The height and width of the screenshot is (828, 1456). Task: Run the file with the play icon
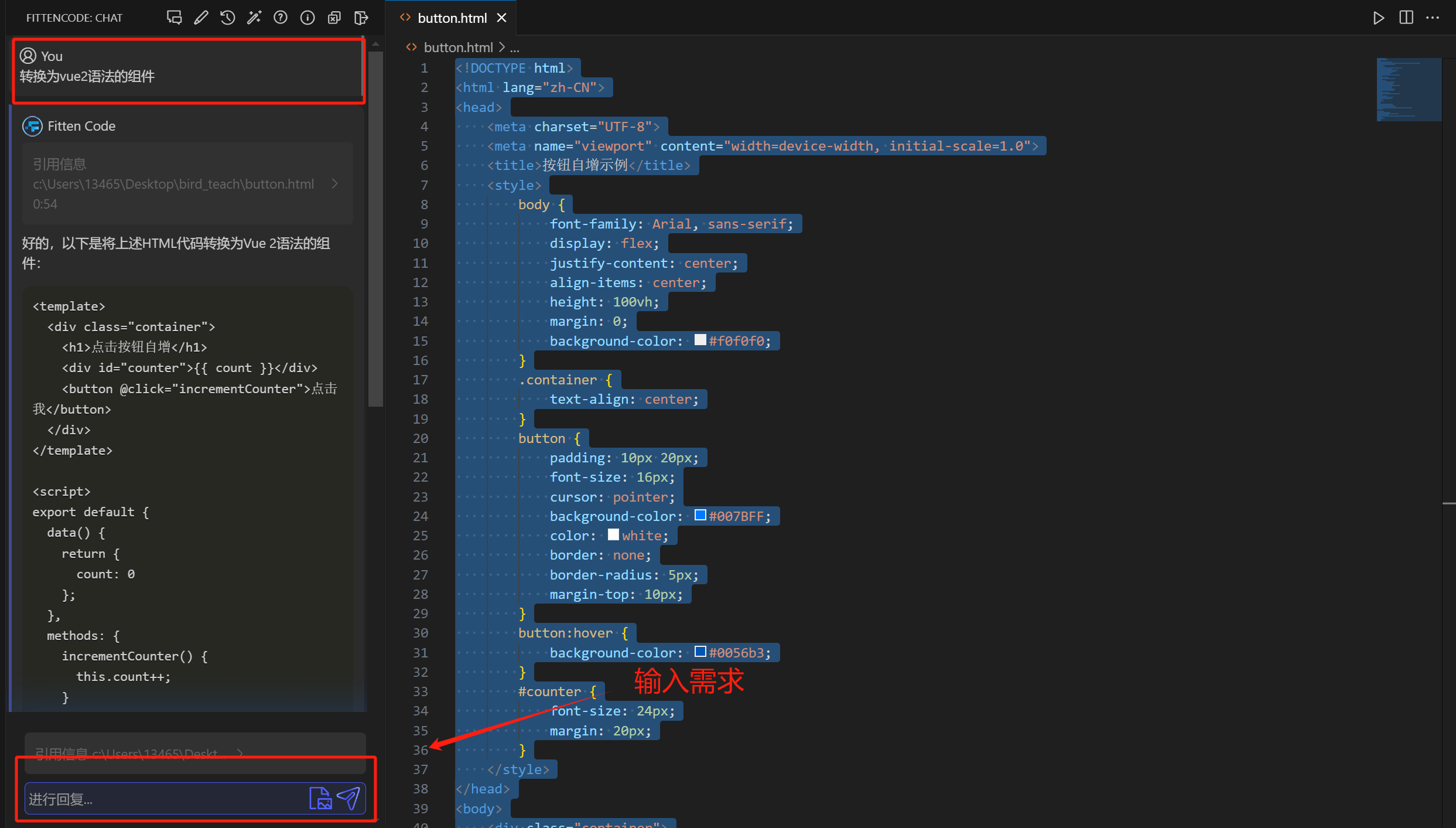click(1379, 18)
